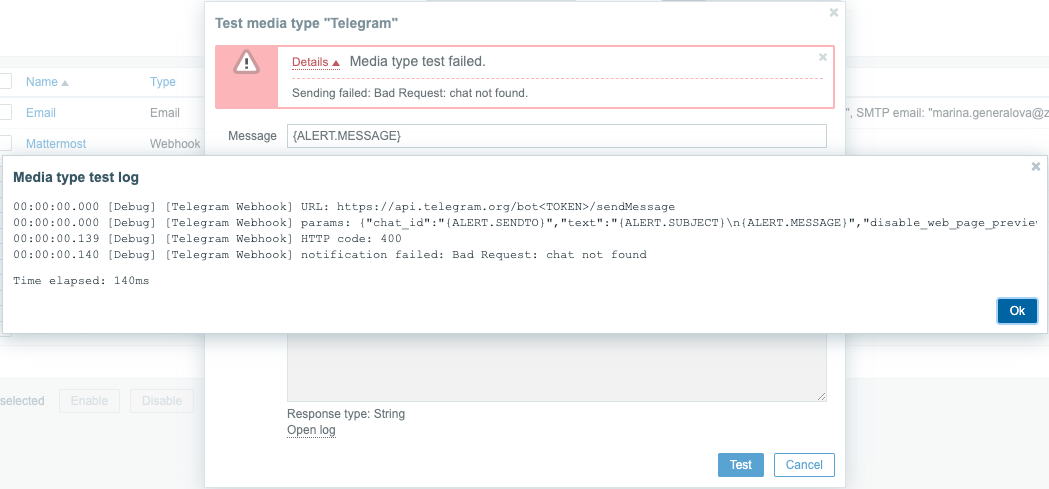Cancel the Telegram media type test
The height and width of the screenshot is (489, 1049).
[804, 465]
